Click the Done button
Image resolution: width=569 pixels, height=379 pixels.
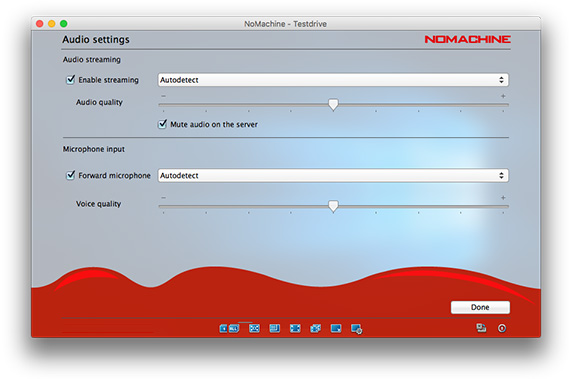(x=480, y=307)
